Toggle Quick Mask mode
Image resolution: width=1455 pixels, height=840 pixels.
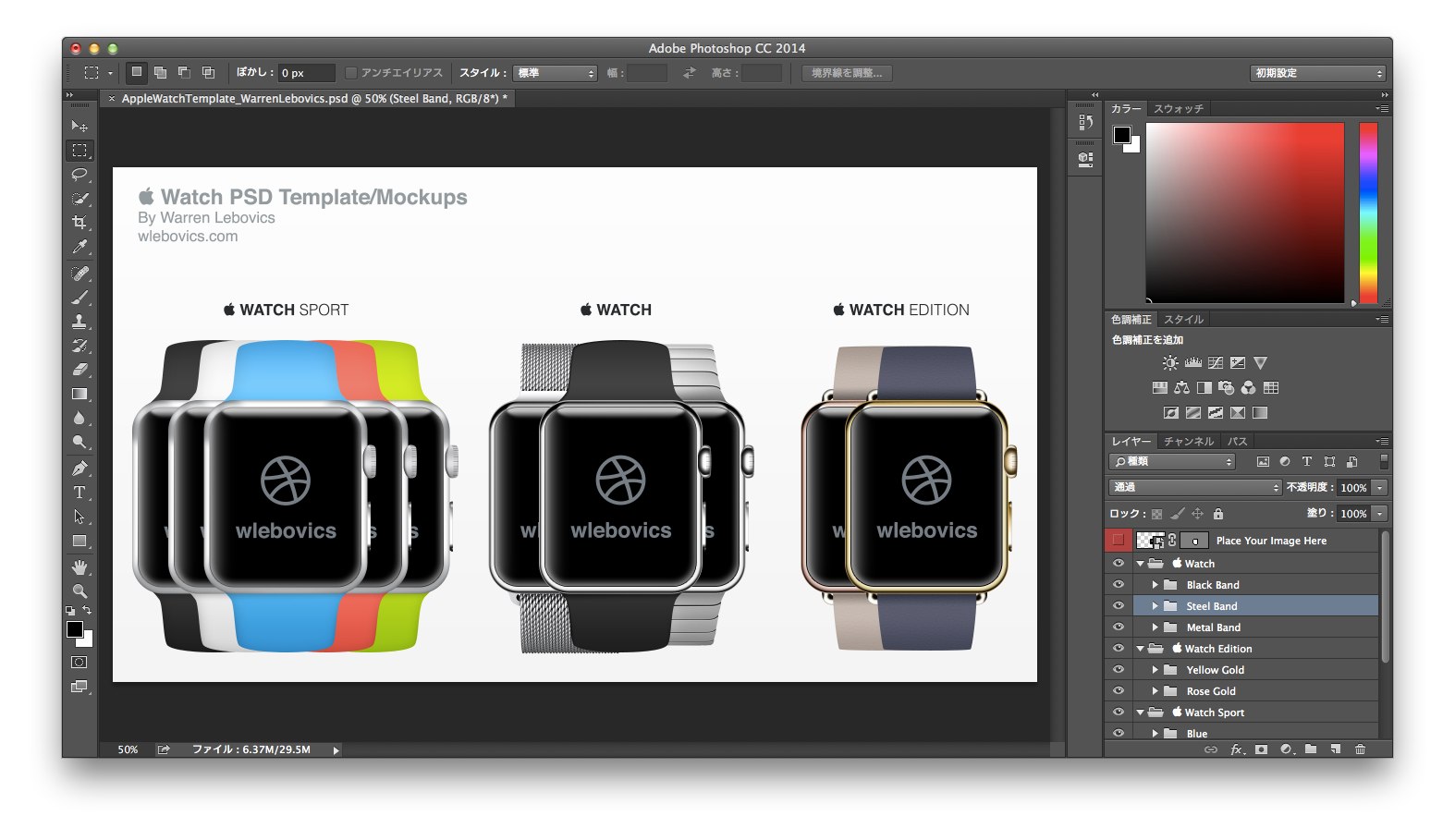click(x=79, y=663)
